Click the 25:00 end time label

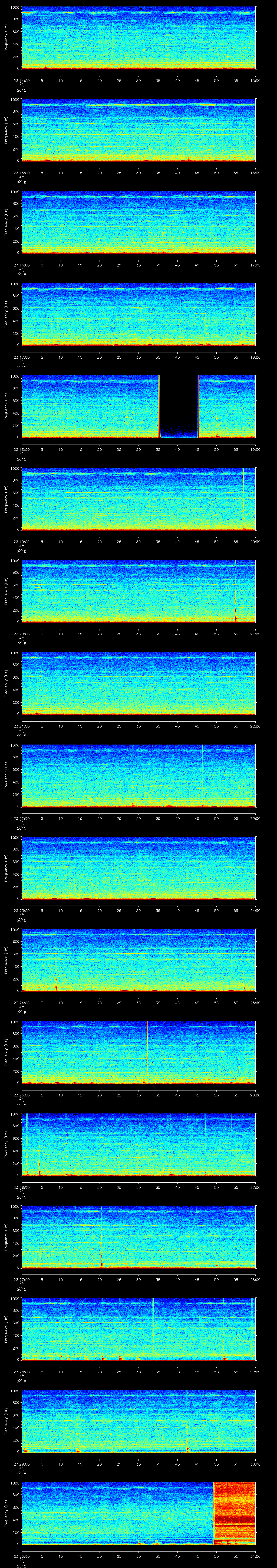[255, 1003]
